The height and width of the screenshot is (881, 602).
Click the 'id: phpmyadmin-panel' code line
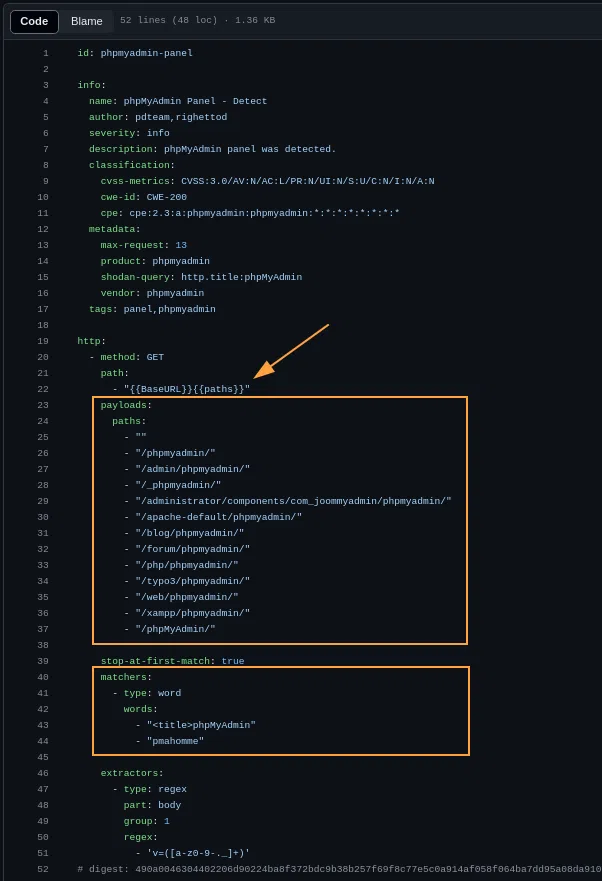click(135, 53)
